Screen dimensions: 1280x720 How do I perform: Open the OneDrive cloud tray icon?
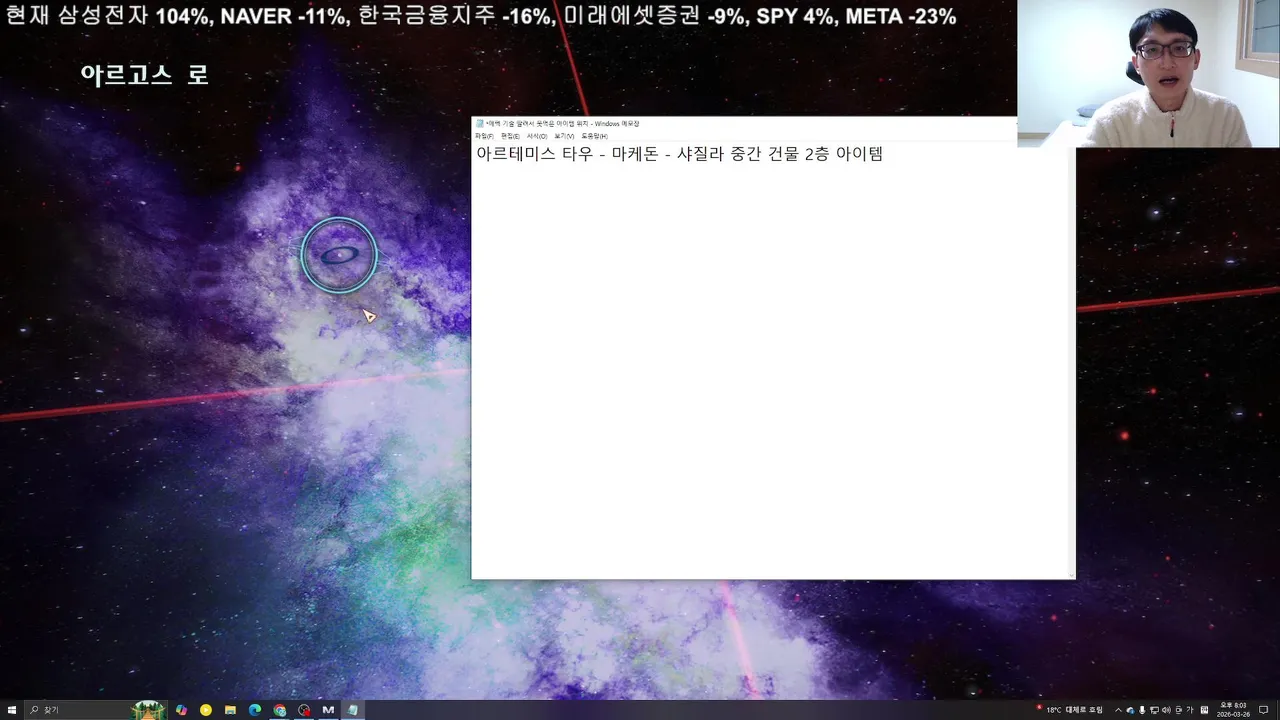pyautogui.click(x=1130, y=710)
